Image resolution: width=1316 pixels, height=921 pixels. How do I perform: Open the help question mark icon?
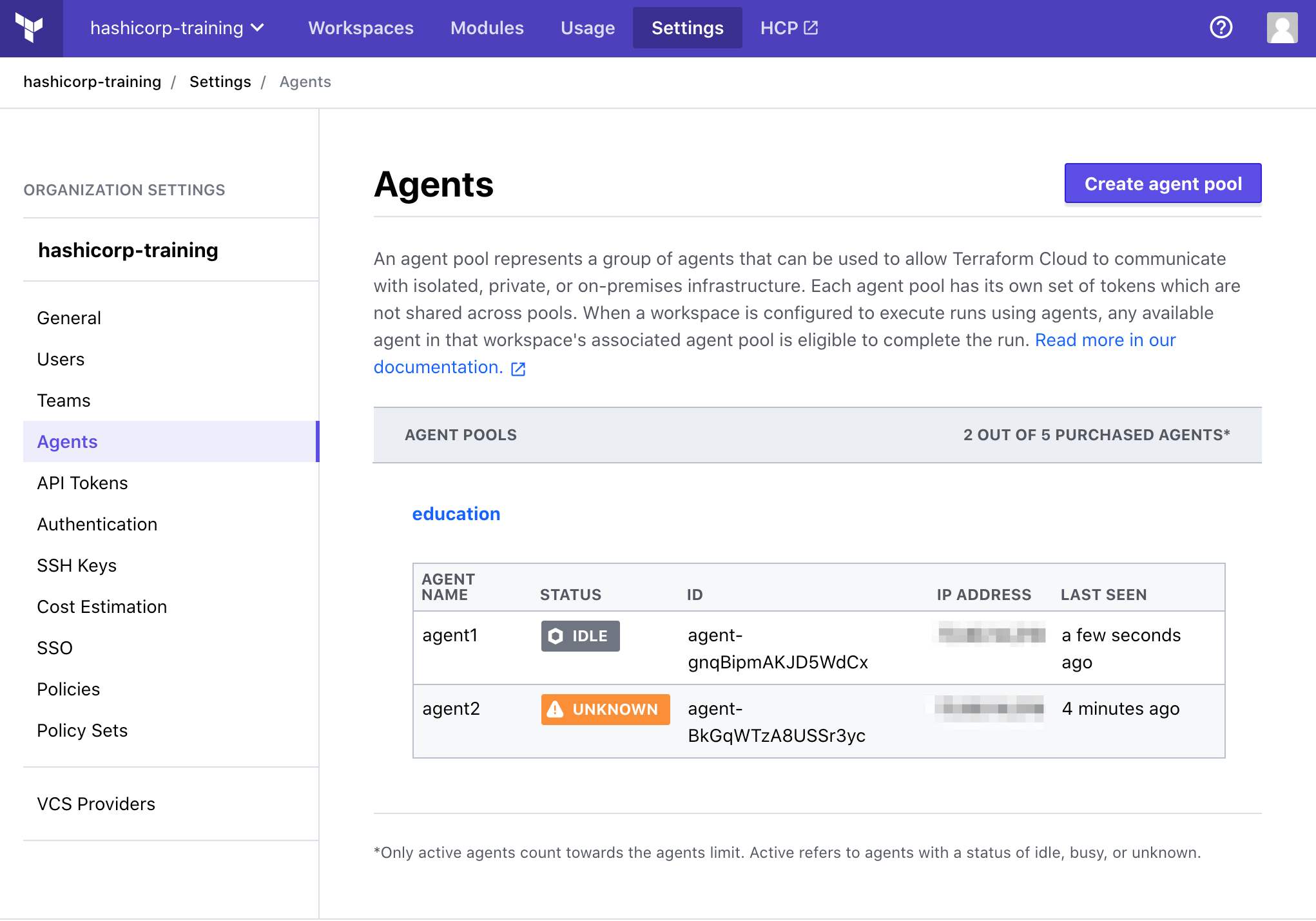click(1221, 28)
